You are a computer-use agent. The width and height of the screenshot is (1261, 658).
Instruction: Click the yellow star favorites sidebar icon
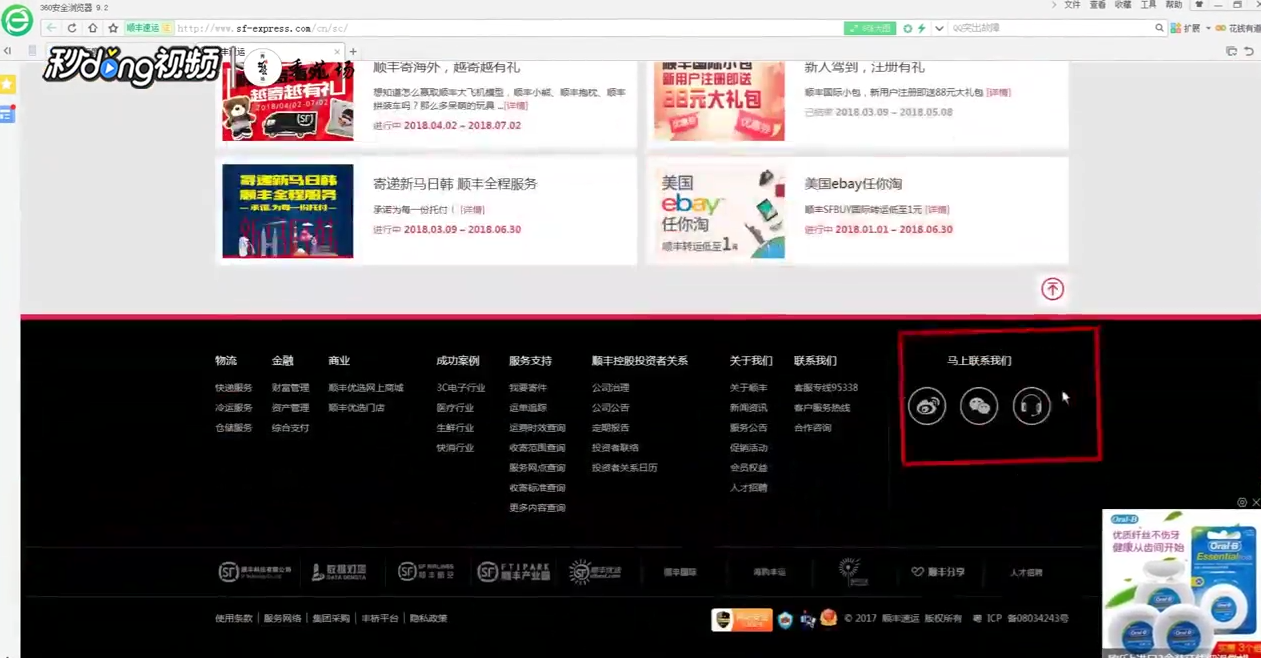point(8,85)
